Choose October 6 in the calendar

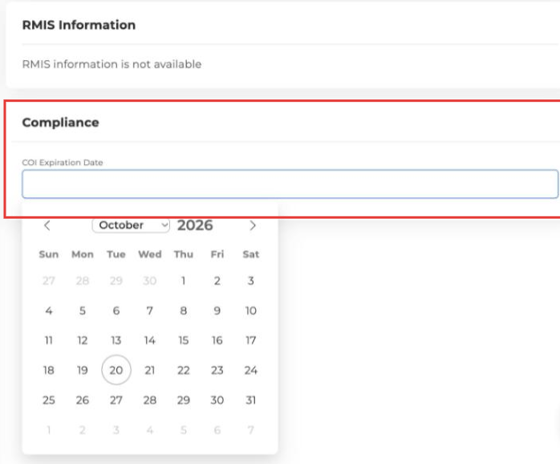116,310
